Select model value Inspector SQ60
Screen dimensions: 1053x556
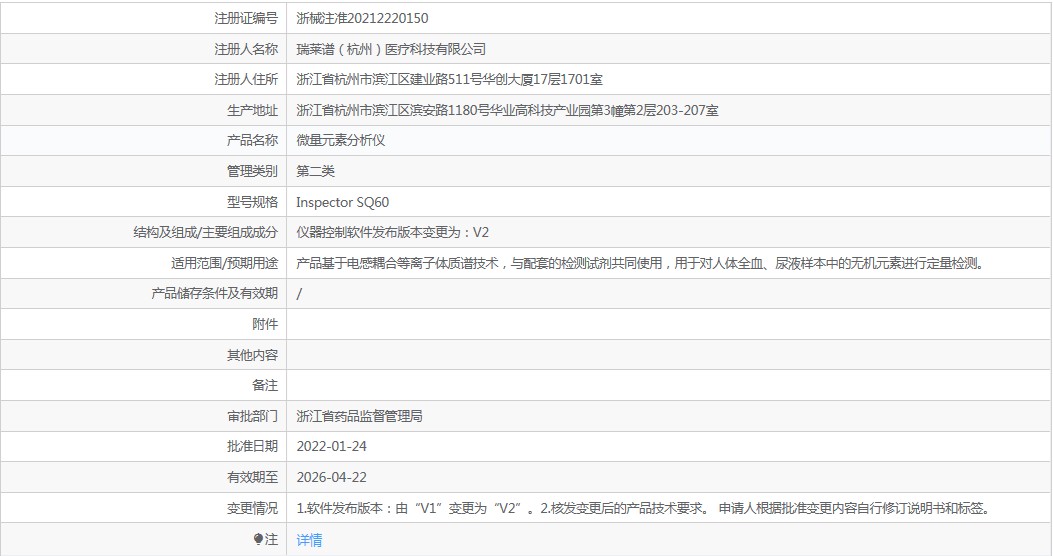(342, 202)
